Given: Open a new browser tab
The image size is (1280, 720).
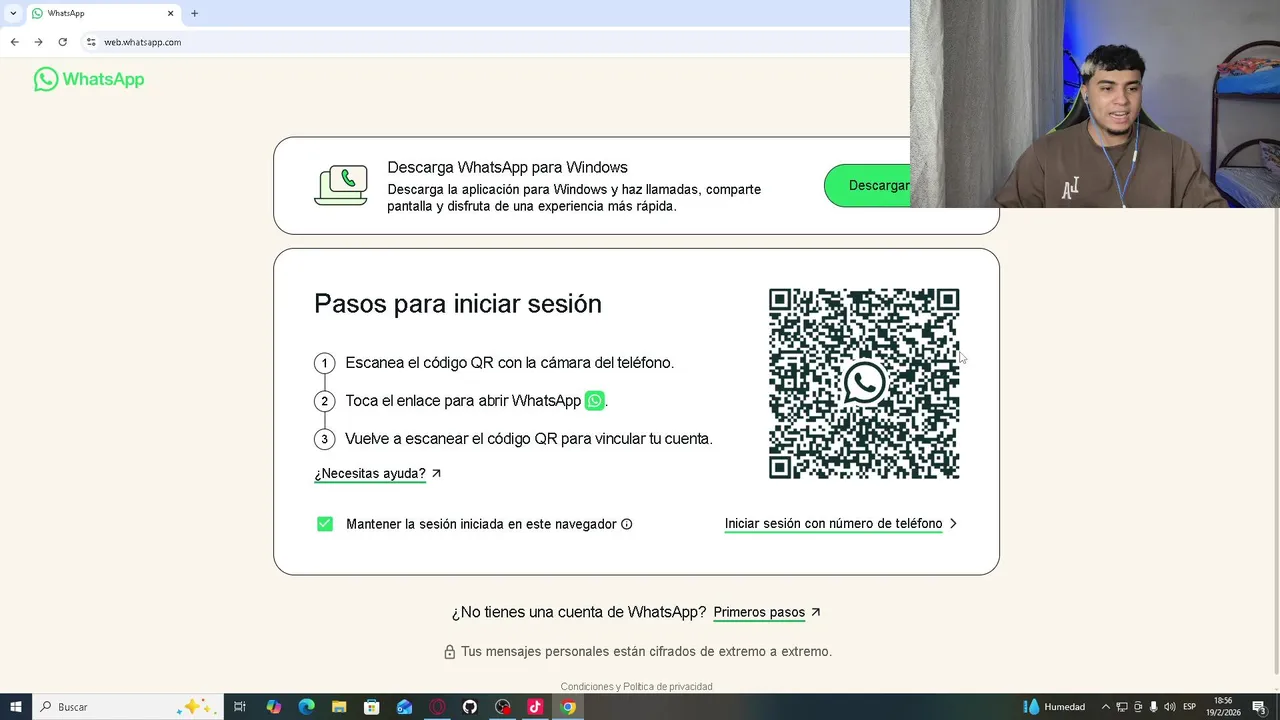Looking at the screenshot, I should pos(194,13).
